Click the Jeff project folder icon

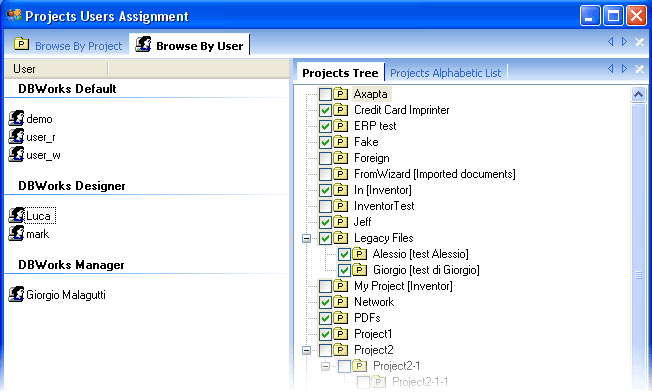(341, 222)
